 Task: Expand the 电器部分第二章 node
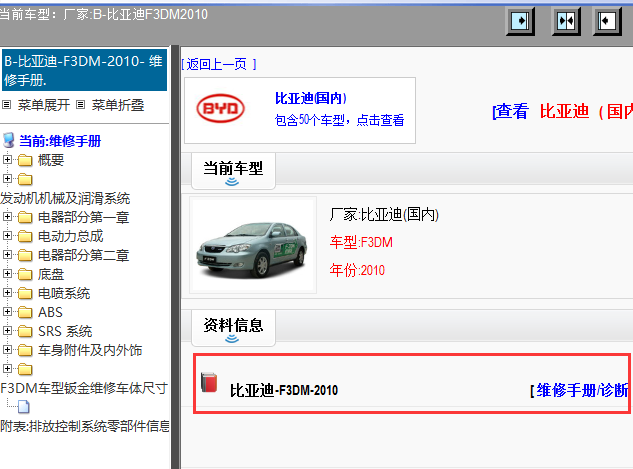pyautogui.click(x=7, y=254)
